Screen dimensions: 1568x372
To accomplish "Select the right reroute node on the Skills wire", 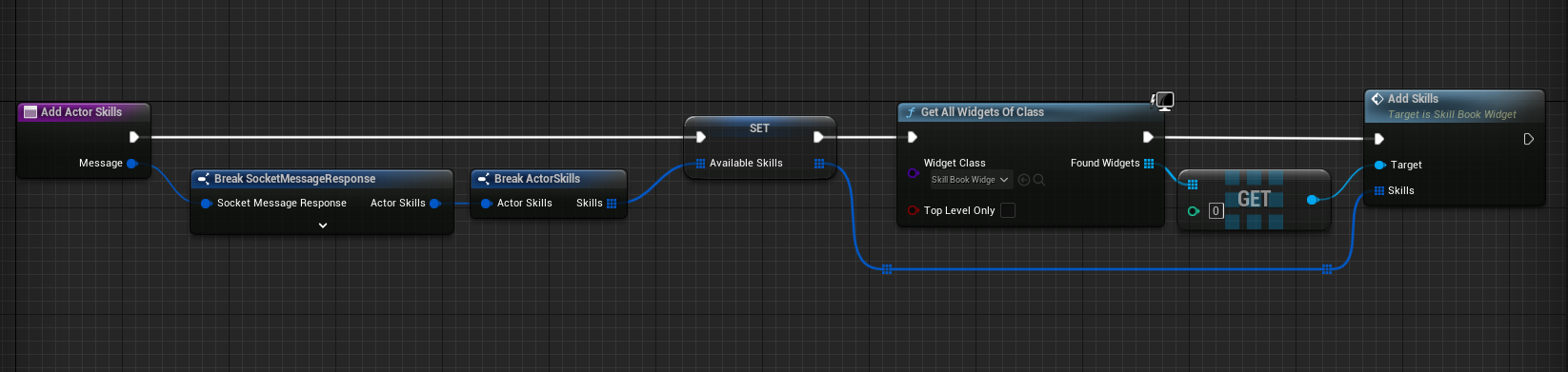I will coord(1327,269).
